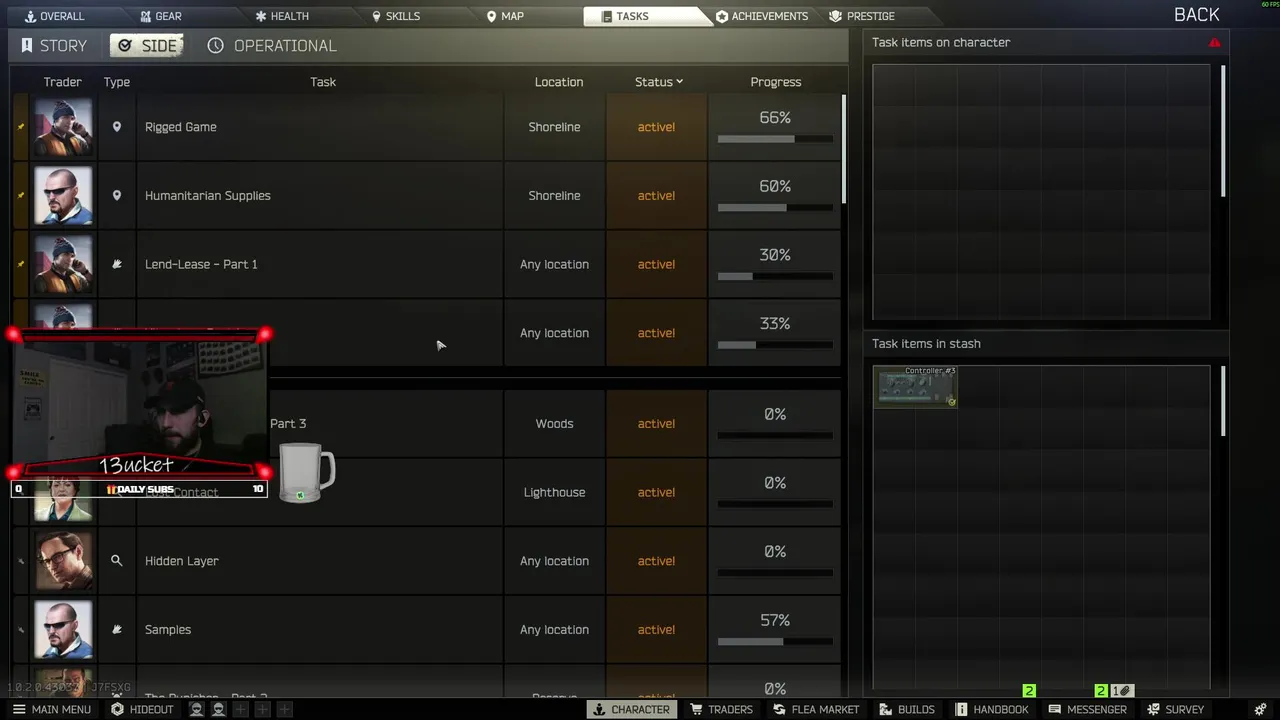Image resolution: width=1280 pixels, height=720 pixels.
Task: Toggle pin marker on Lend-Lease Part 1
Action: tap(21, 264)
